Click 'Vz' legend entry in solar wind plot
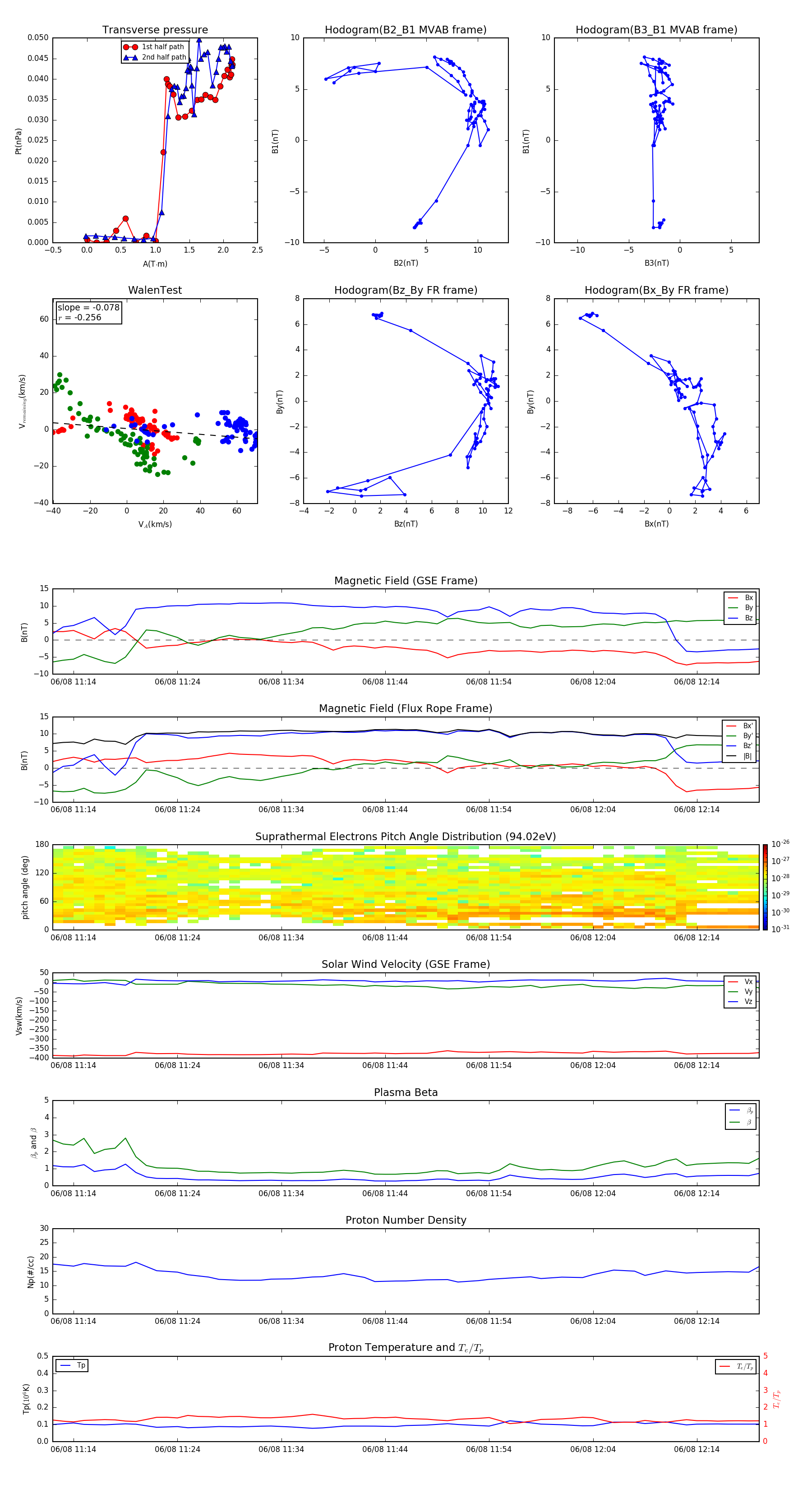 coord(741,1002)
